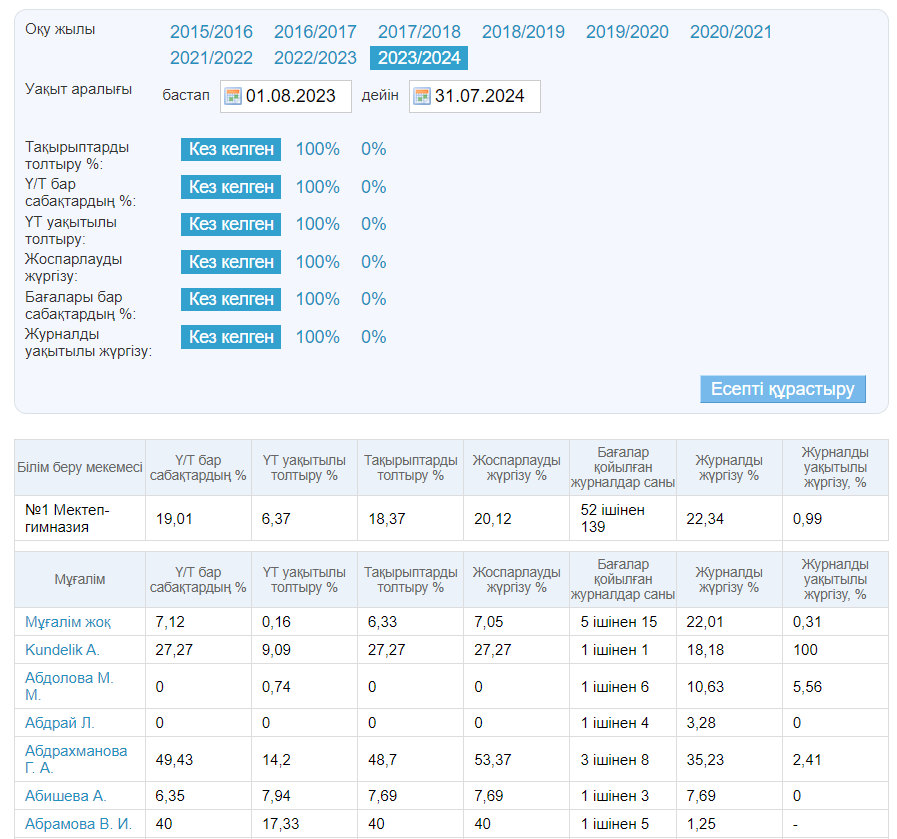Open Абрамова В. И. teacher link
897x839 pixels.
[78, 824]
